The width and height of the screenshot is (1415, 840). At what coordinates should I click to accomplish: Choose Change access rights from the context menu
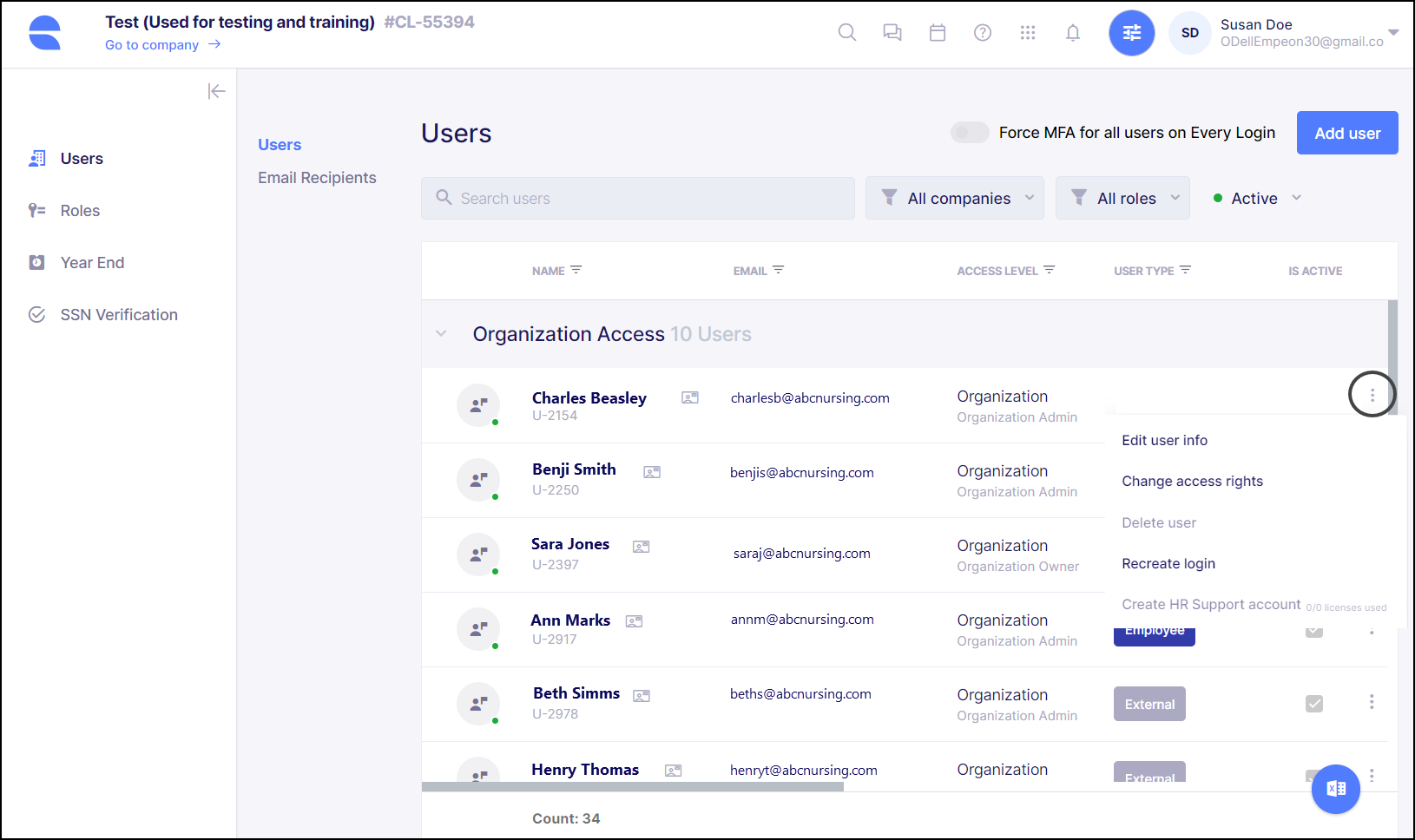[x=1192, y=481]
